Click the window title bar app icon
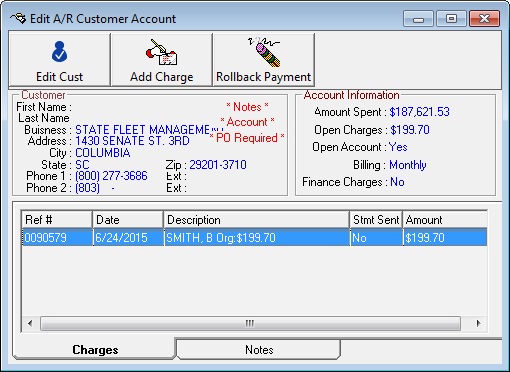 (x=18, y=19)
